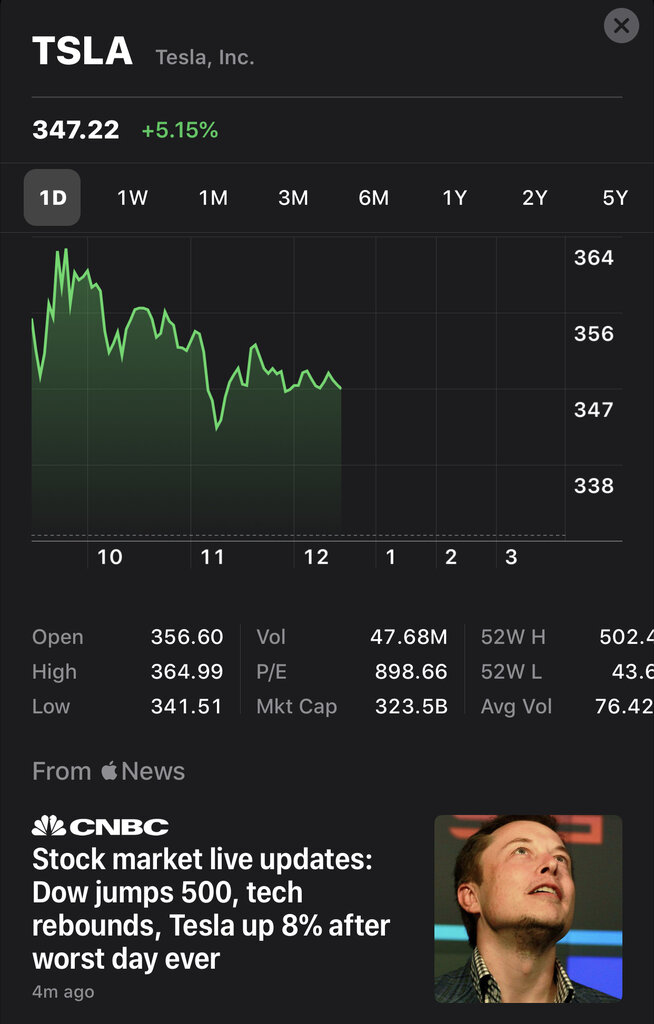Tap the TSLA ticker symbol title
Image resolution: width=654 pixels, height=1024 pixels.
(82, 51)
